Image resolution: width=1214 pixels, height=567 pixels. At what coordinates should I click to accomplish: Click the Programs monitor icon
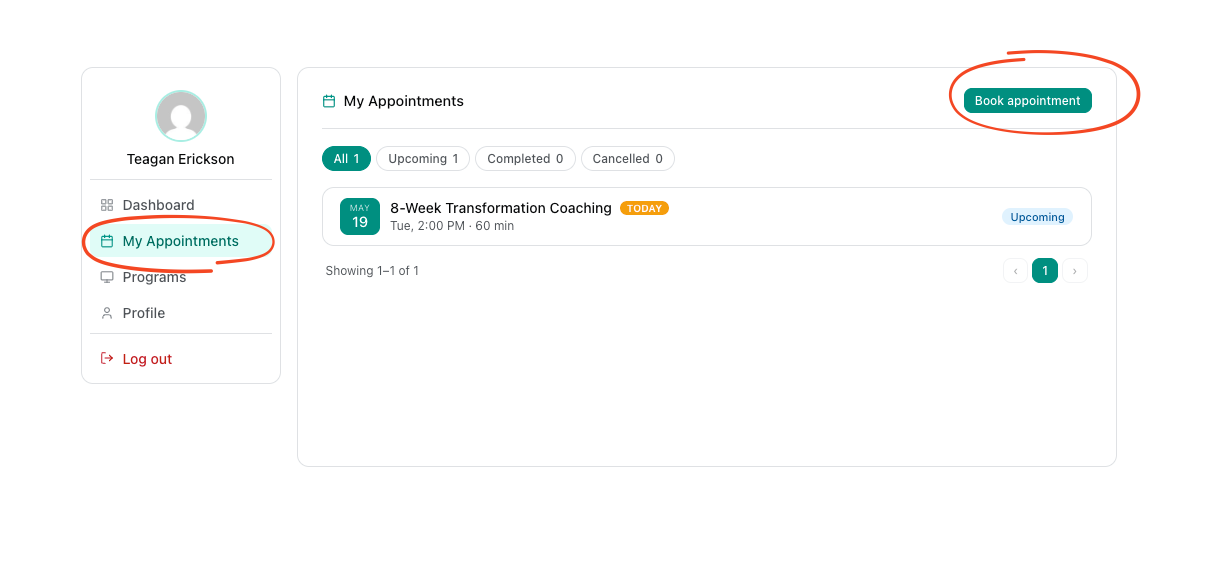(x=107, y=277)
